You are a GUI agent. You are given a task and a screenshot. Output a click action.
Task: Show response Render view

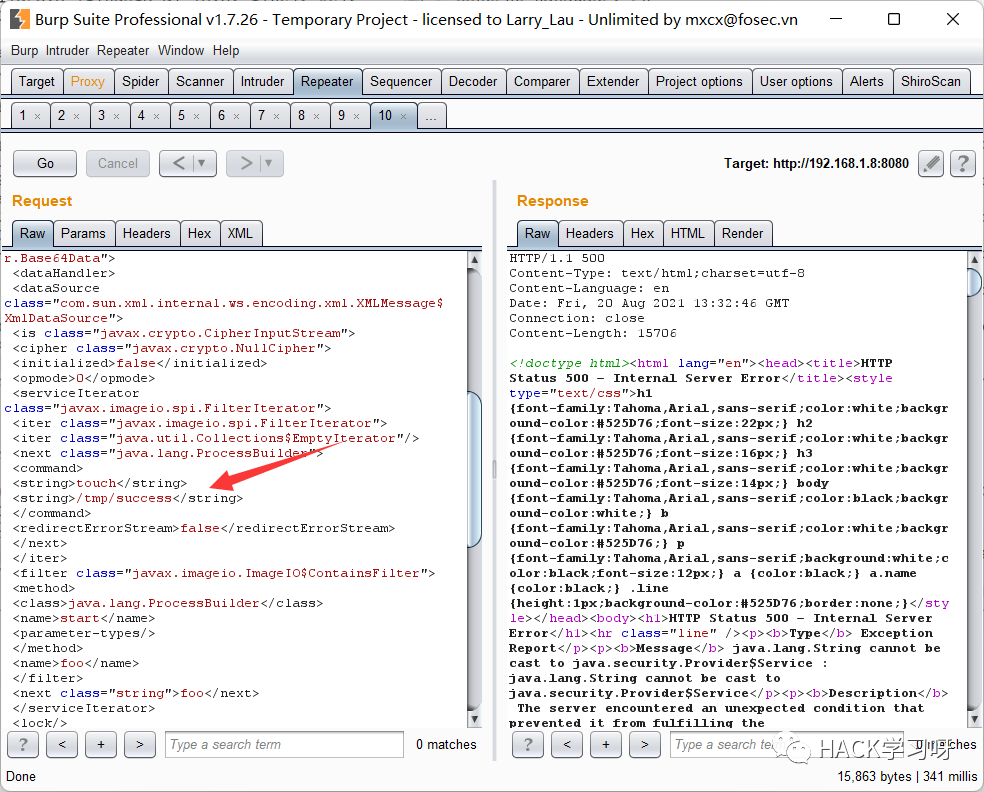click(742, 233)
